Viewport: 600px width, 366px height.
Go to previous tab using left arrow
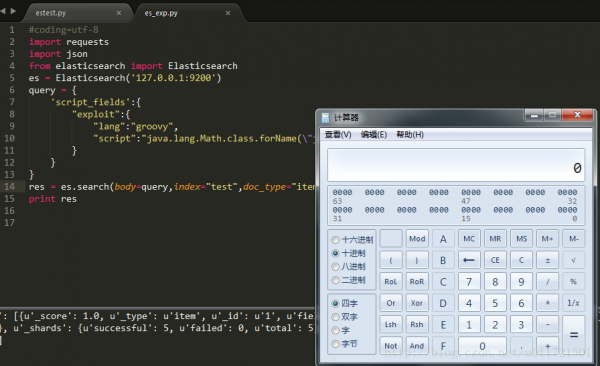[3, 11]
